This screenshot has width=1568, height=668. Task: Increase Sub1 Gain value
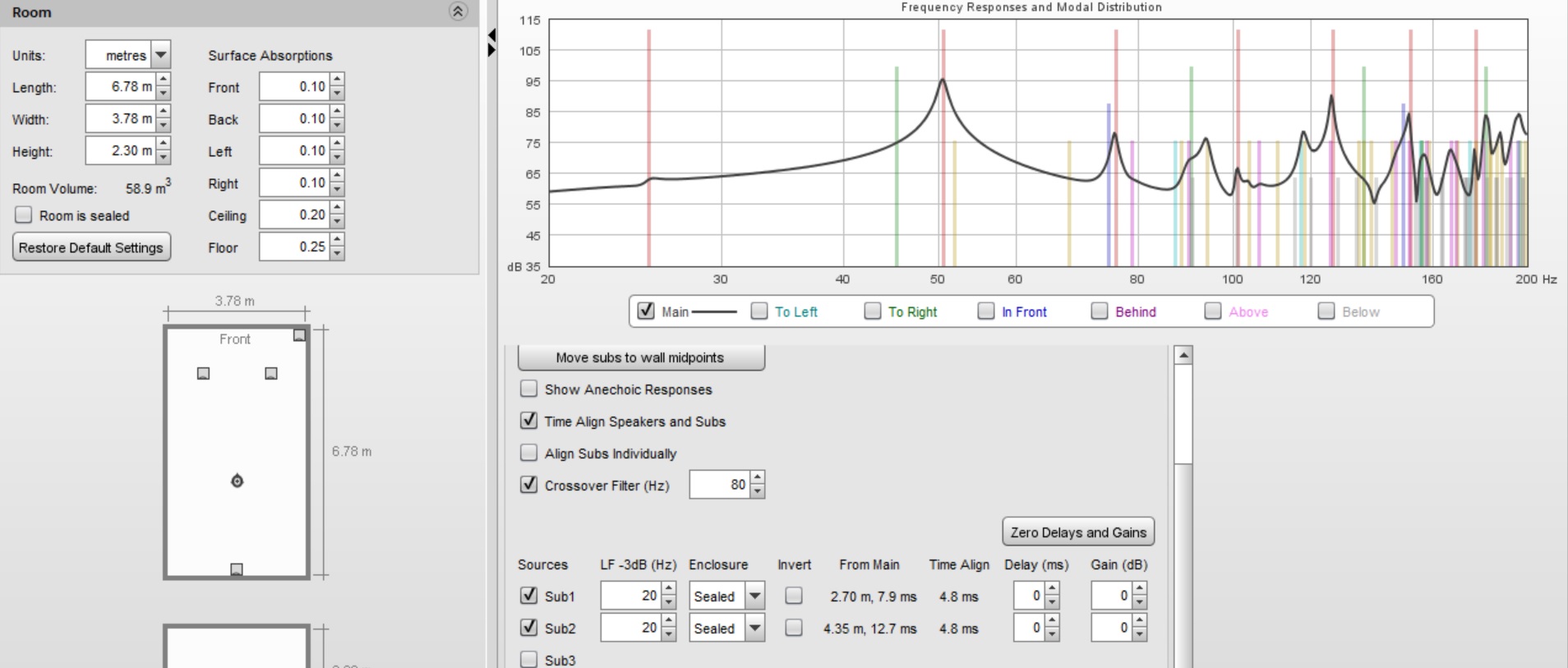click(x=1140, y=588)
